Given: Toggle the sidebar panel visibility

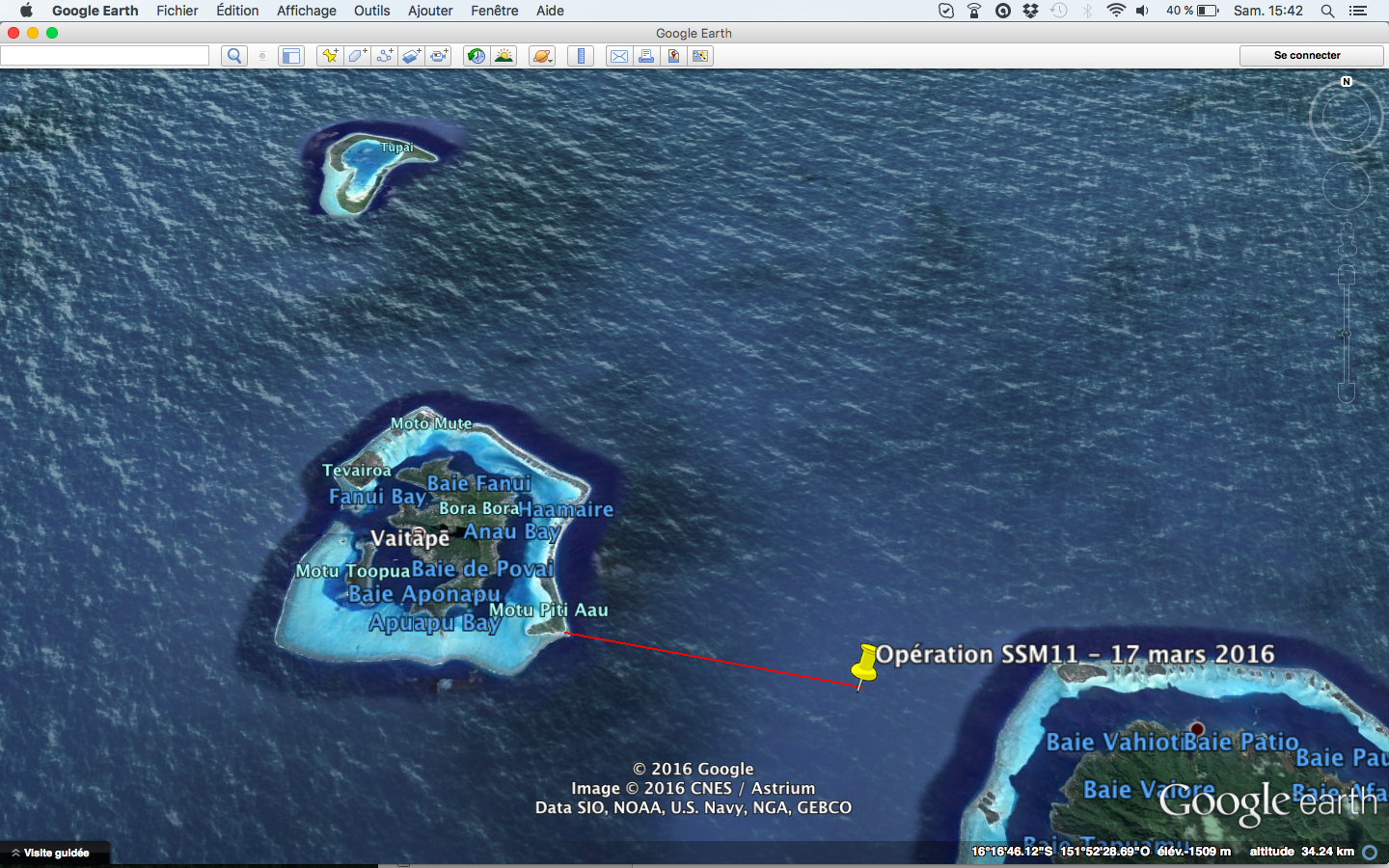Looking at the screenshot, I should [290, 56].
